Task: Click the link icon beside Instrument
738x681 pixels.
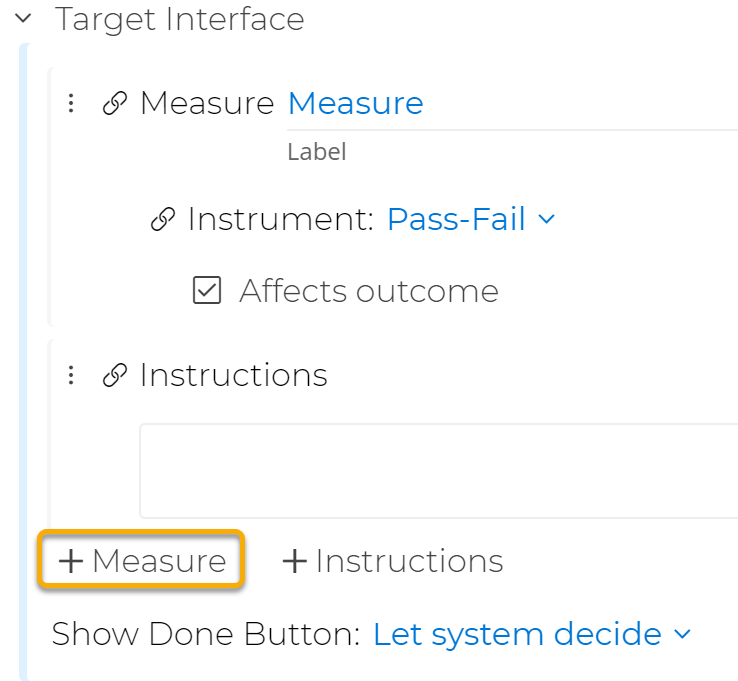Action: [163, 220]
